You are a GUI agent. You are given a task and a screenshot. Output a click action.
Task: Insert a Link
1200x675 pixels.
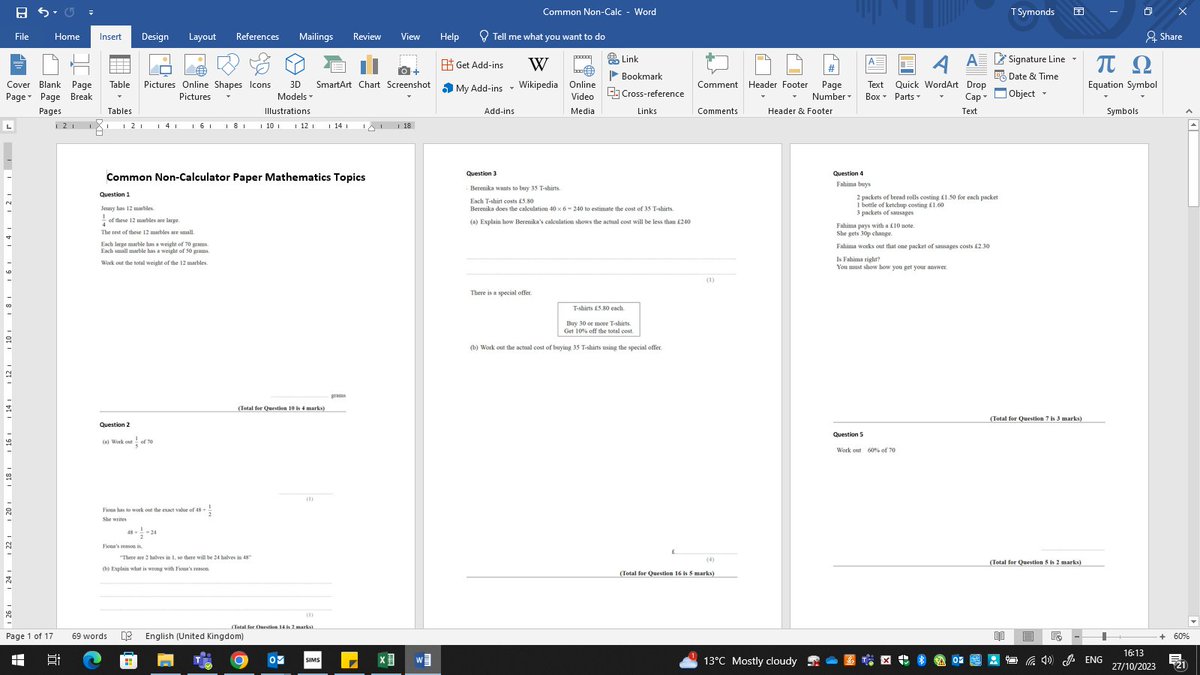point(622,60)
